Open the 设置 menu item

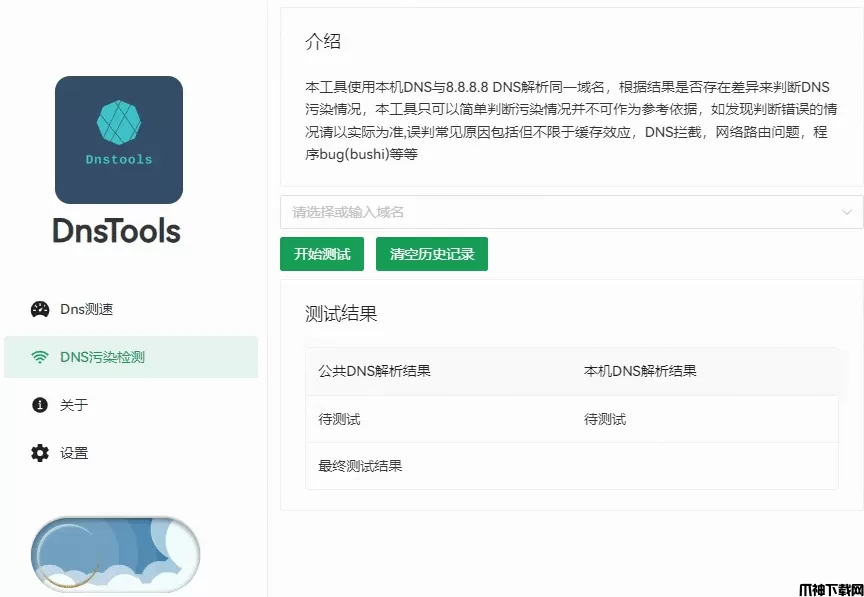point(131,453)
